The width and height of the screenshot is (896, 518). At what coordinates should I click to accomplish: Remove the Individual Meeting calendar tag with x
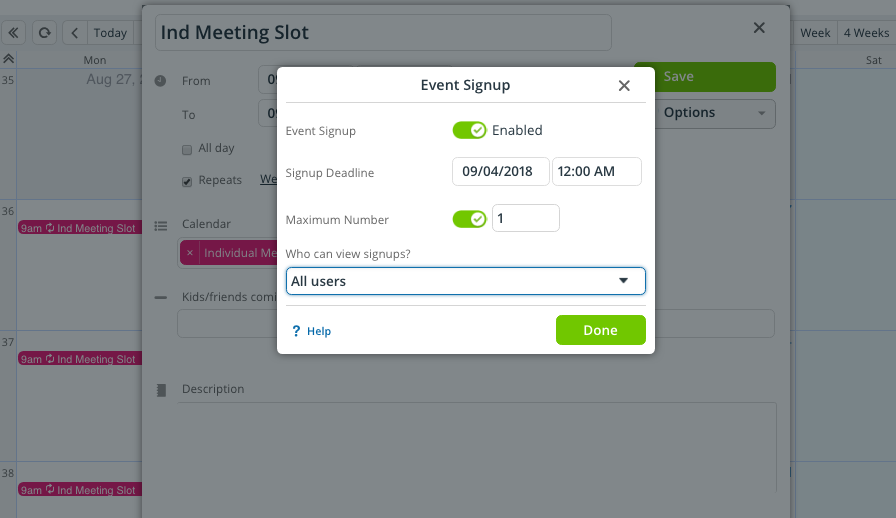pyautogui.click(x=190, y=253)
